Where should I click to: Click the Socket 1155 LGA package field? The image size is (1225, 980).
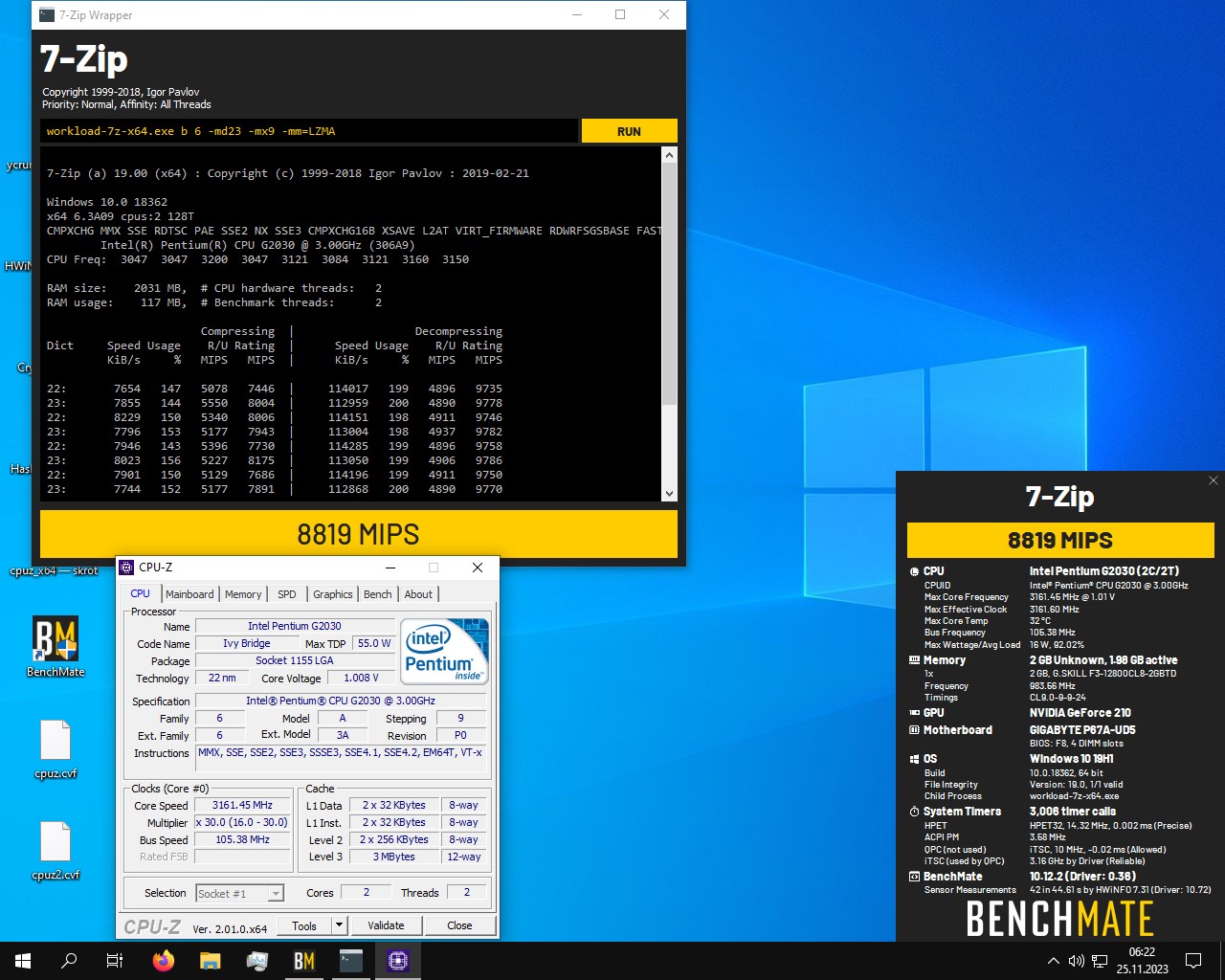tap(294, 660)
